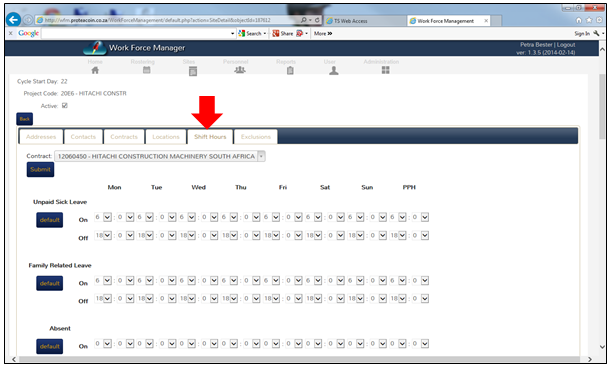The height and width of the screenshot is (368, 609).
Task: Click the horizontal scrollbar at bottom
Action: 299,359
